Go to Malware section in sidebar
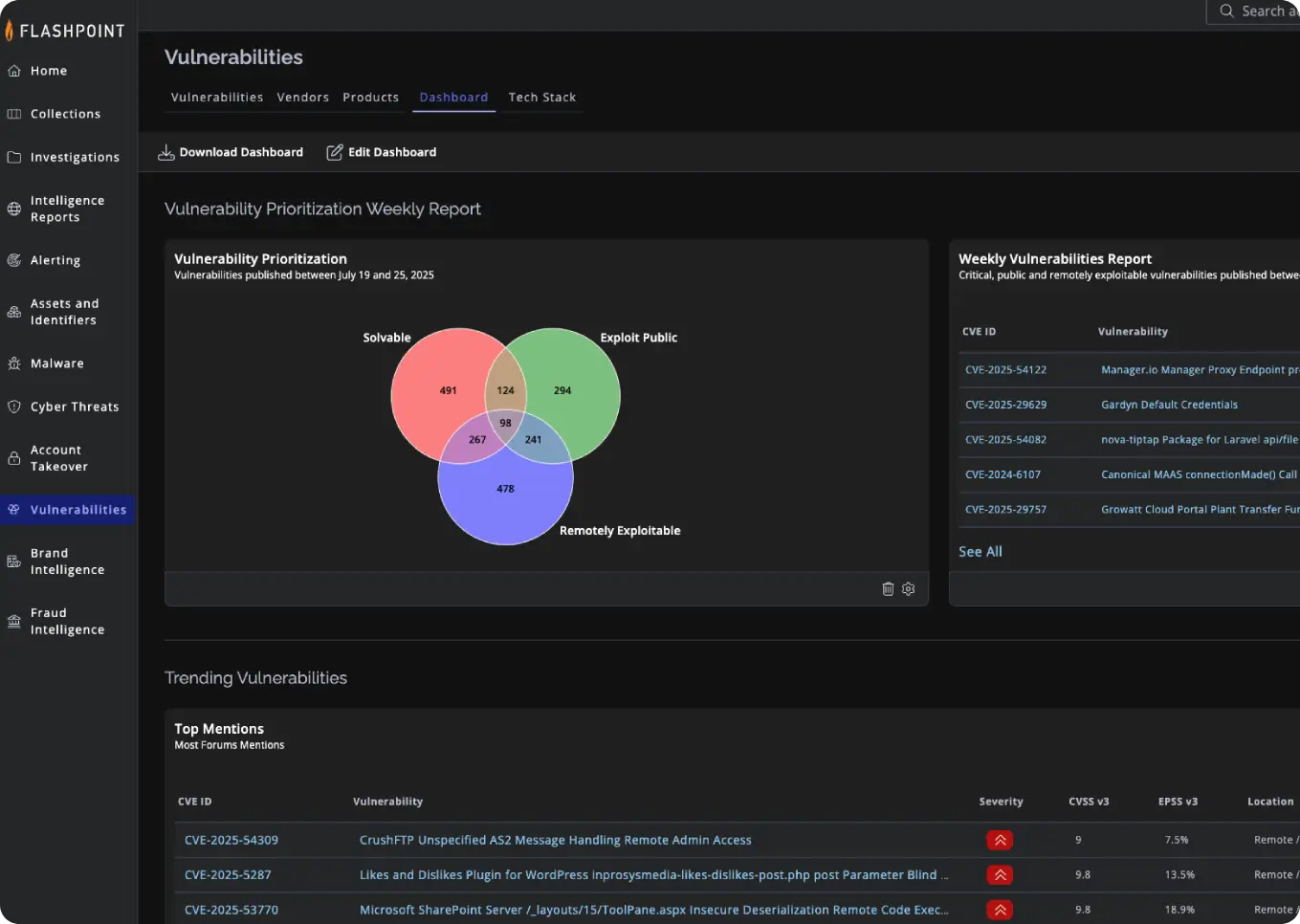Viewport: 1300px width, 924px height. click(57, 363)
